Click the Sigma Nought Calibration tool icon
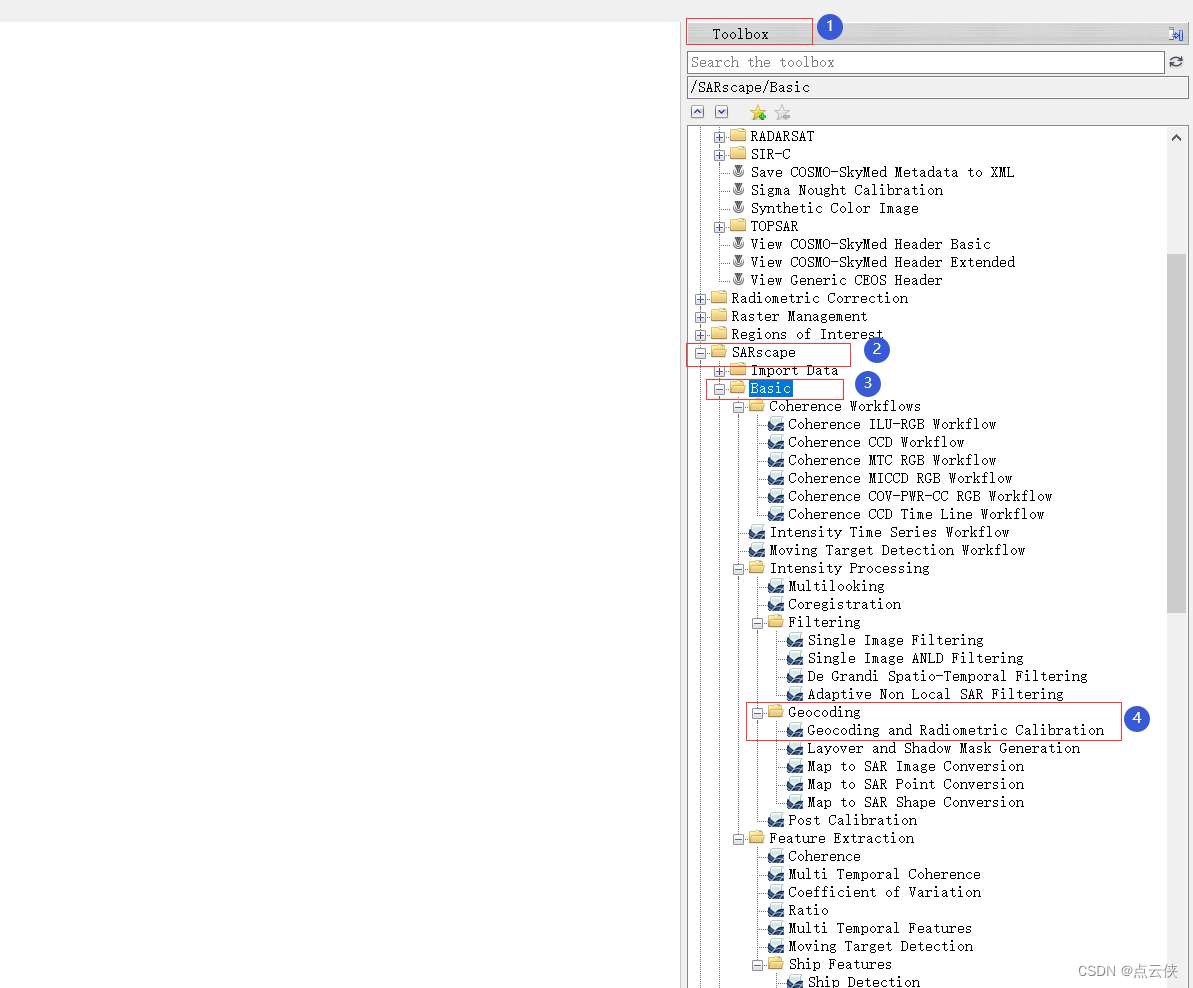 [x=738, y=189]
